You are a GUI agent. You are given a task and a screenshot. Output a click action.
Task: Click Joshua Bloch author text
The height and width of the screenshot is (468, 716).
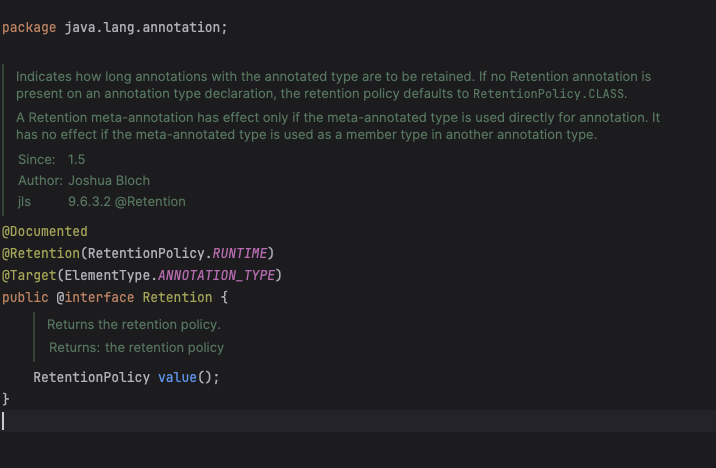point(109,181)
